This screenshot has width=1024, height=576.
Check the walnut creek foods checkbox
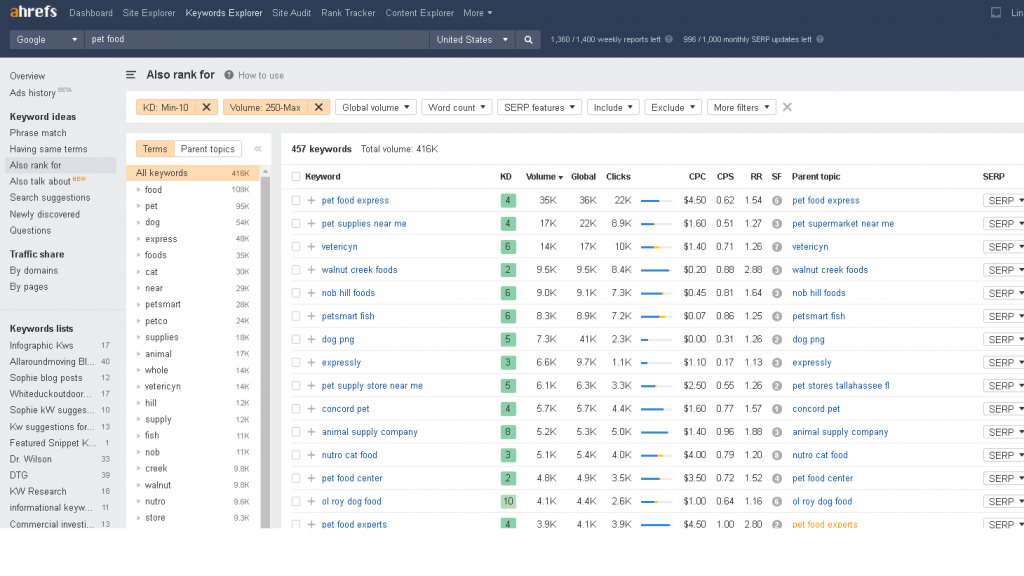(296, 270)
